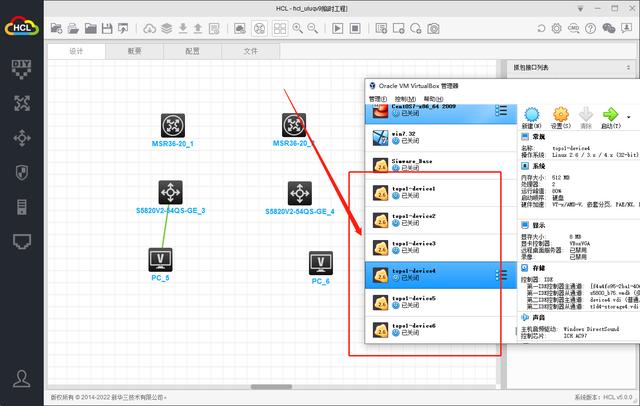
Task: Click the user feedback icon at toolbar end
Action: point(626,29)
